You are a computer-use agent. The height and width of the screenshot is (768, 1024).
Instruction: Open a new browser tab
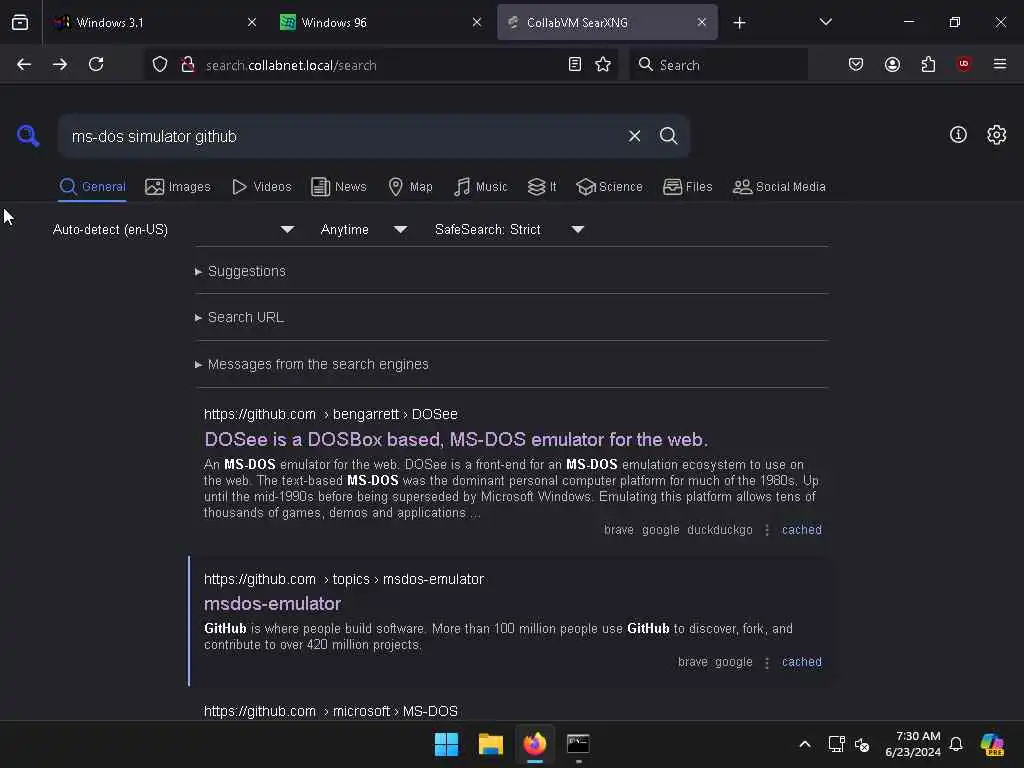(739, 23)
